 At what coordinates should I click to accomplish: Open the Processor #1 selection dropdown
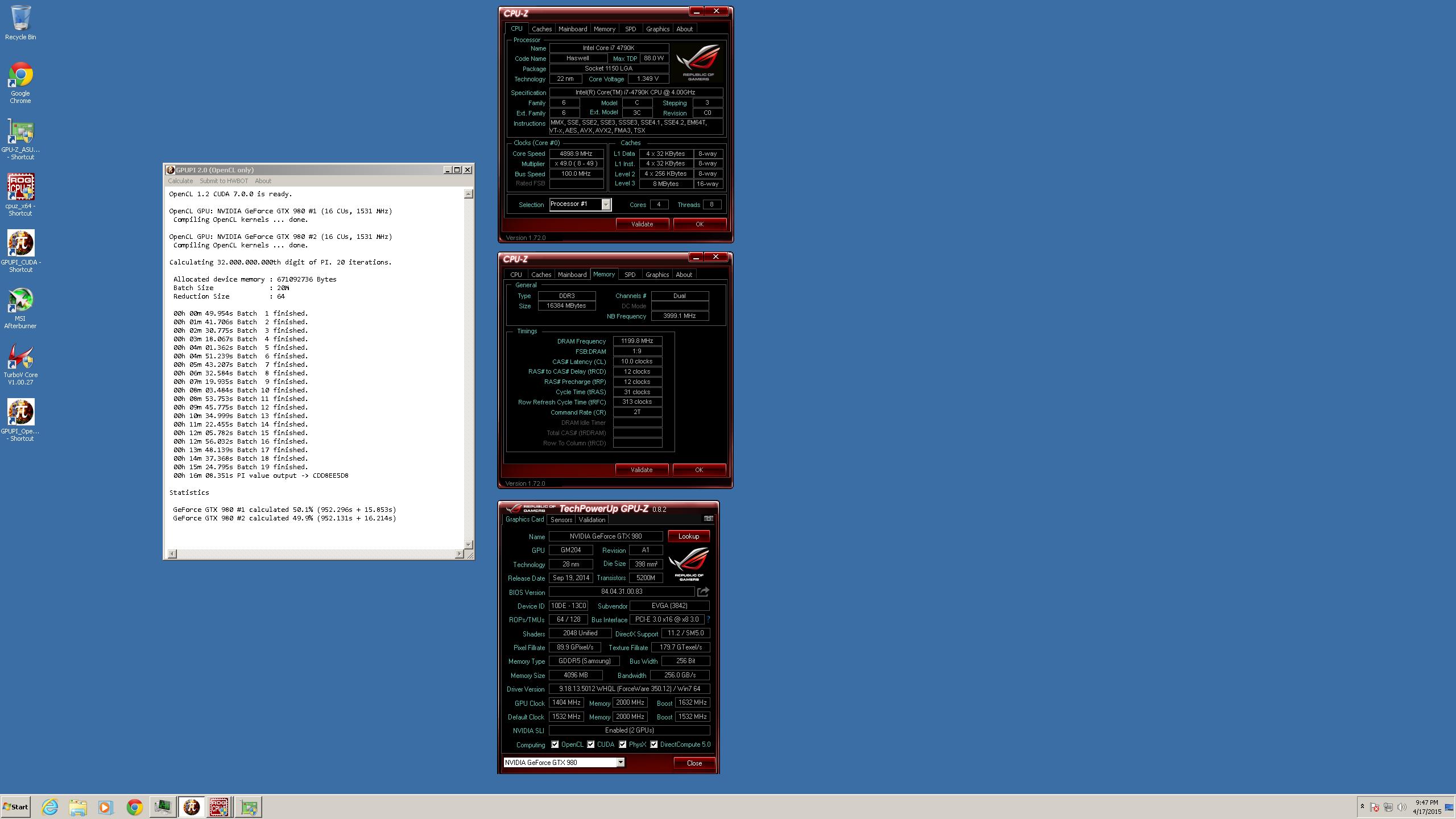click(606, 204)
